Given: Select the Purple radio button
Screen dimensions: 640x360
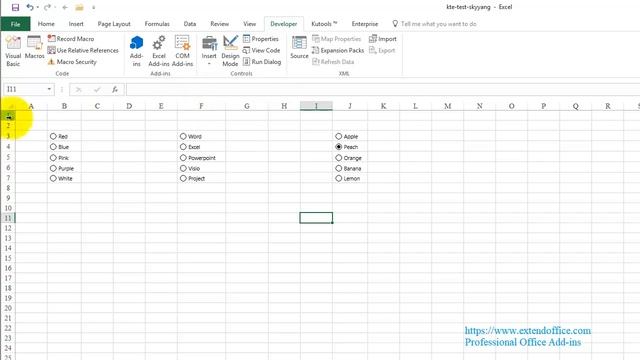Looking at the screenshot, I should pos(53,168).
